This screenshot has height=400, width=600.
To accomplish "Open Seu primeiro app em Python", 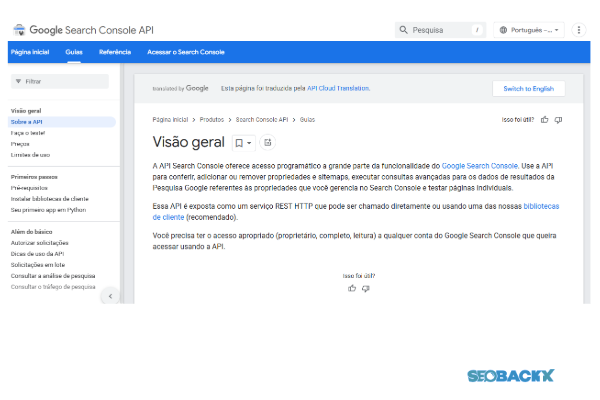I will coord(48,210).
